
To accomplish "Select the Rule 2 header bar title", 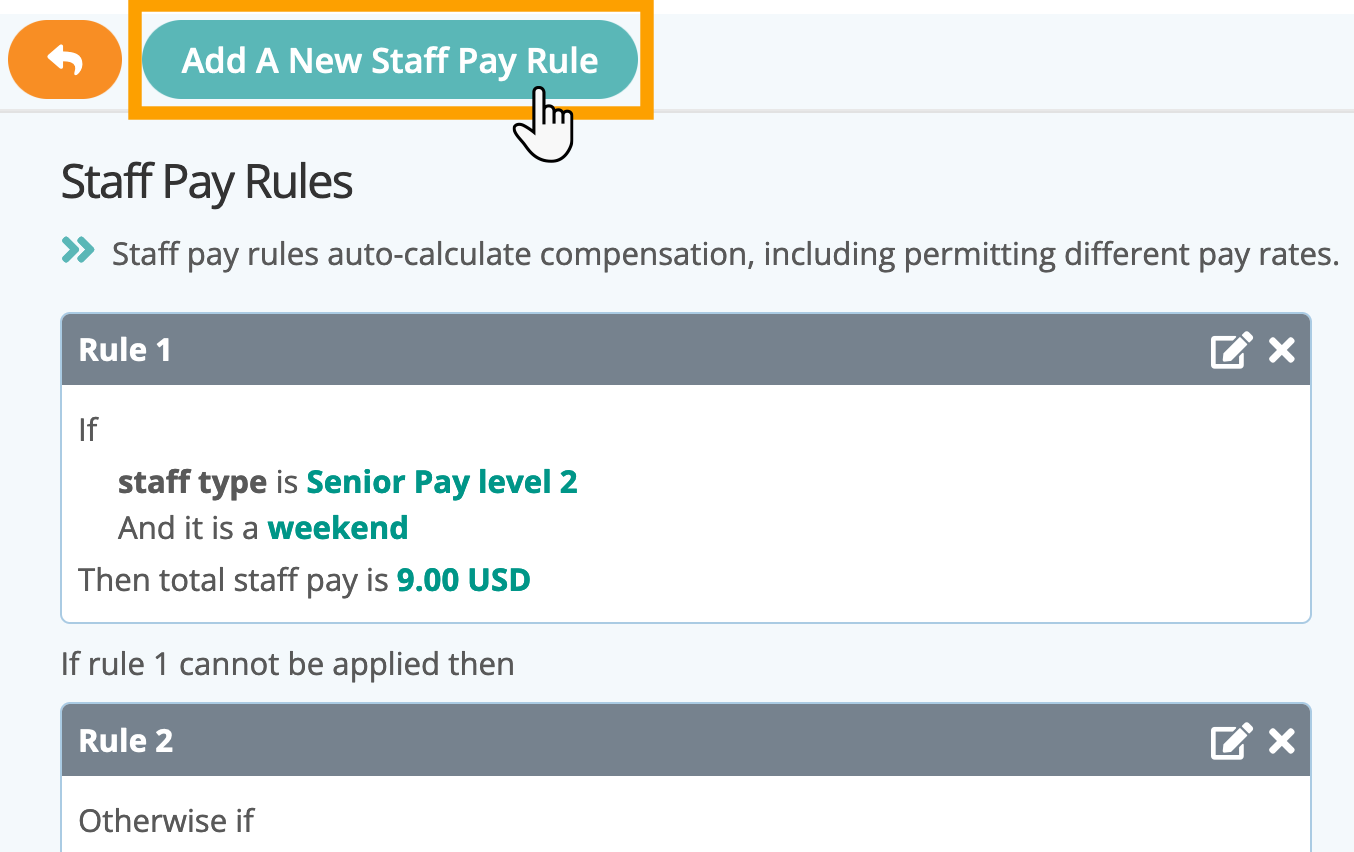I will point(126,741).
